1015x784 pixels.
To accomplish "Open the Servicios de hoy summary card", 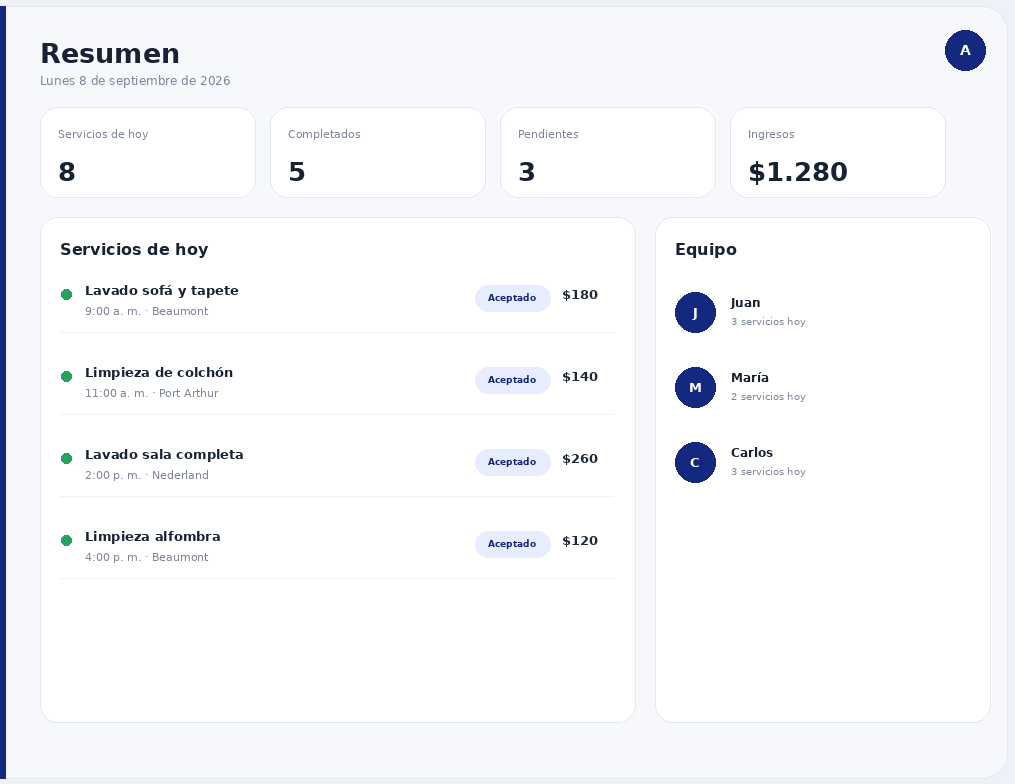I will (148, 153).
